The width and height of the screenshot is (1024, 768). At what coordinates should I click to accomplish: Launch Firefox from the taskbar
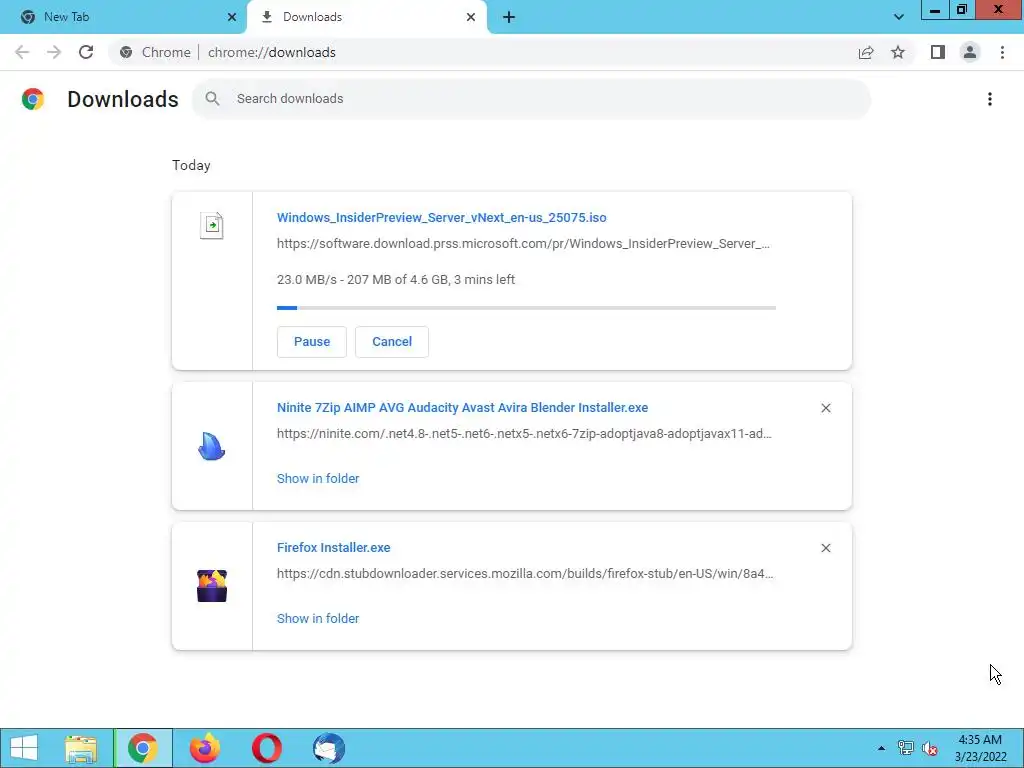tap(205, 748)
